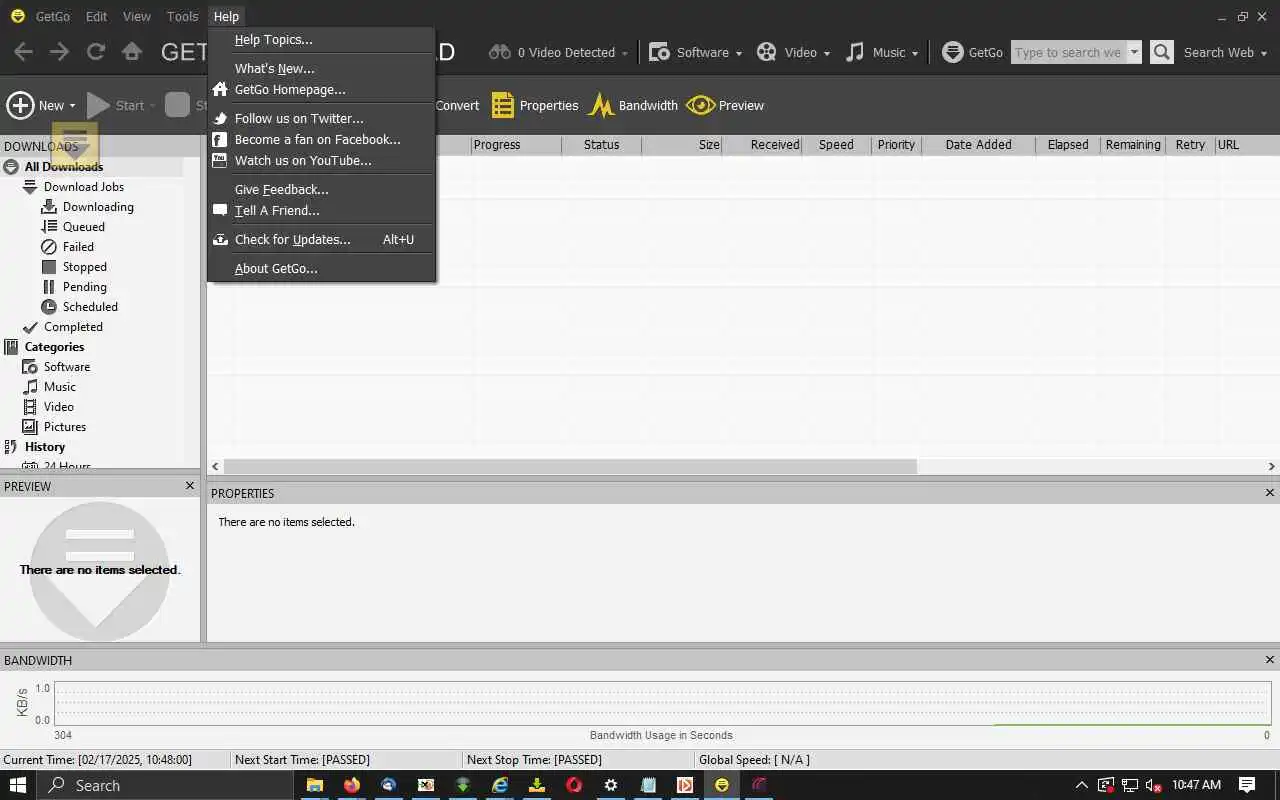
Task: Select the Queued tree item
Action: (x=83, y=227)
